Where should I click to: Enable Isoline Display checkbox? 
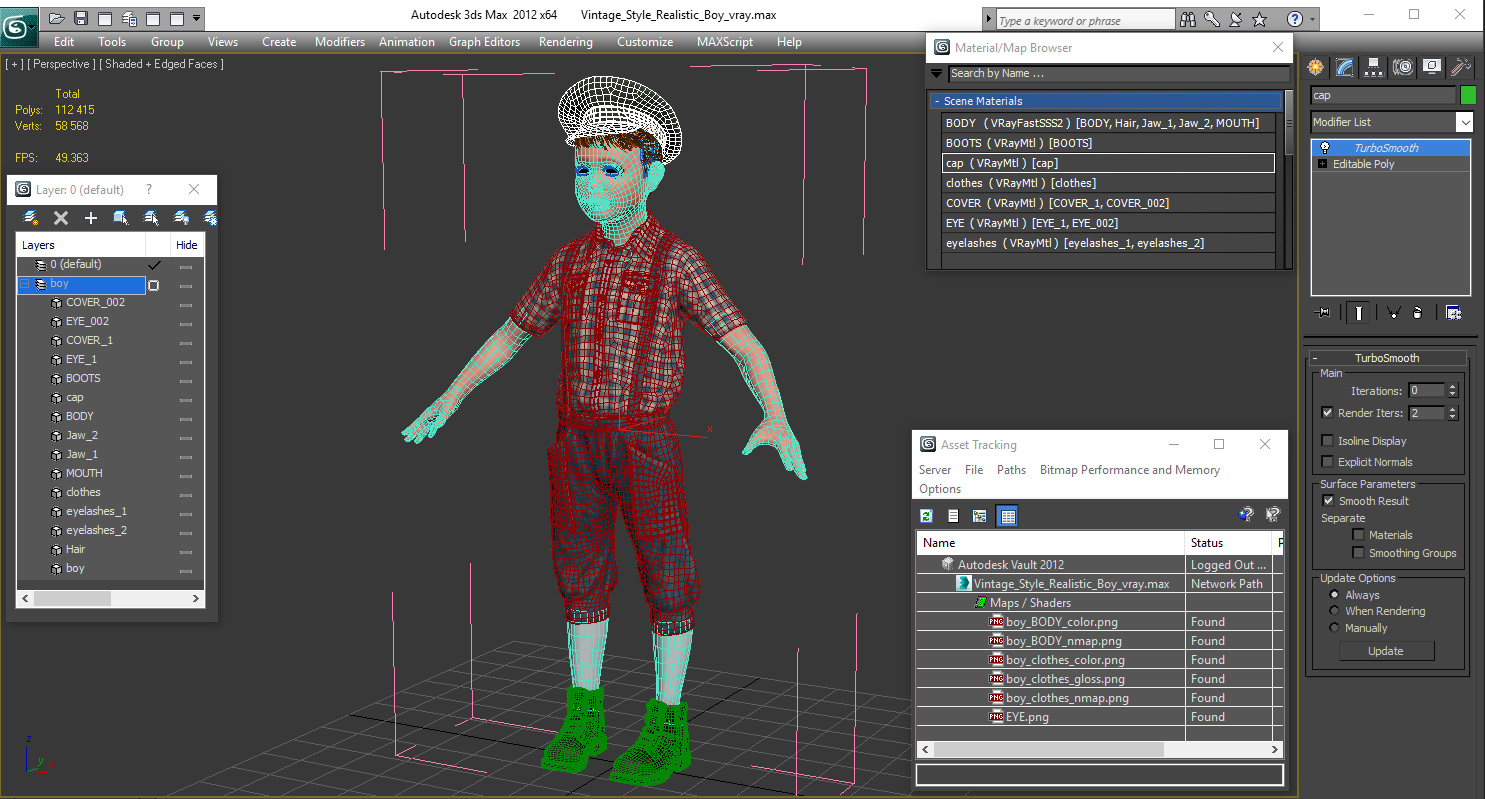point(1327,441)
